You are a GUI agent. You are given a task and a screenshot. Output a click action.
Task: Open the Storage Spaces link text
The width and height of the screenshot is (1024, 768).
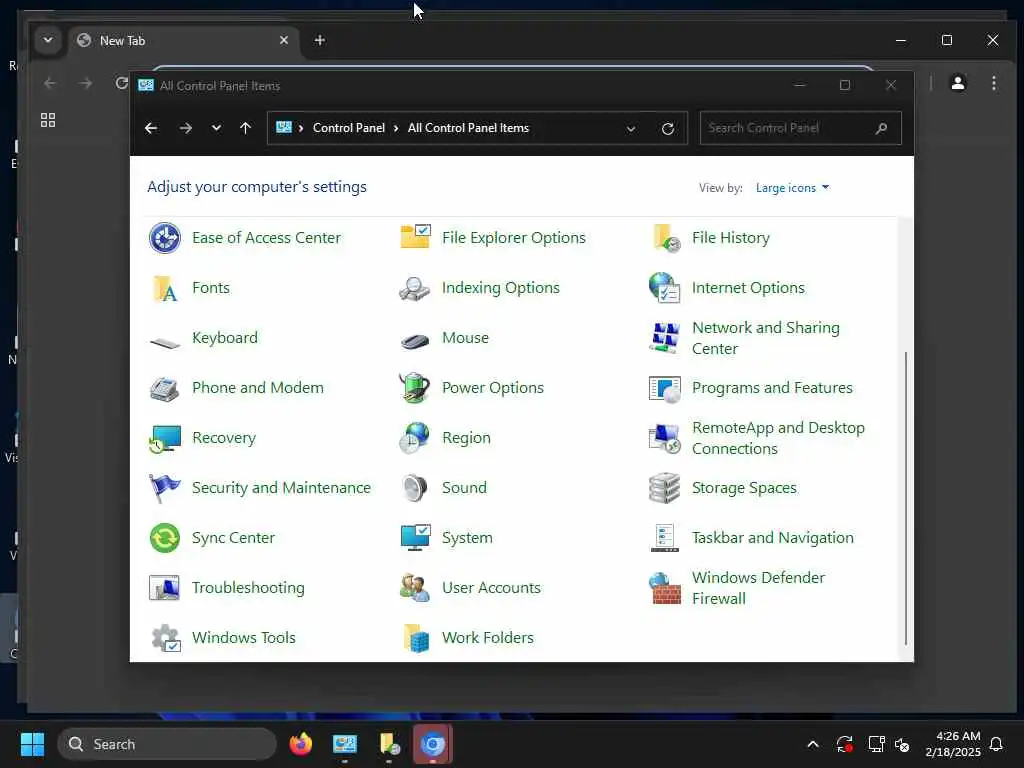(744, 488)
